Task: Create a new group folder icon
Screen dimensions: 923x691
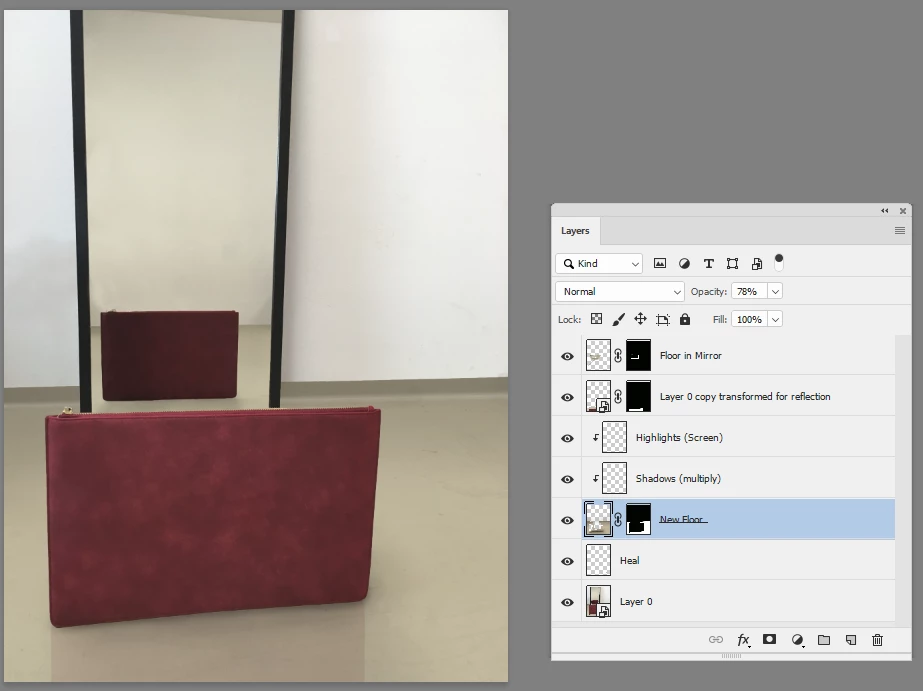Action: 824,640
